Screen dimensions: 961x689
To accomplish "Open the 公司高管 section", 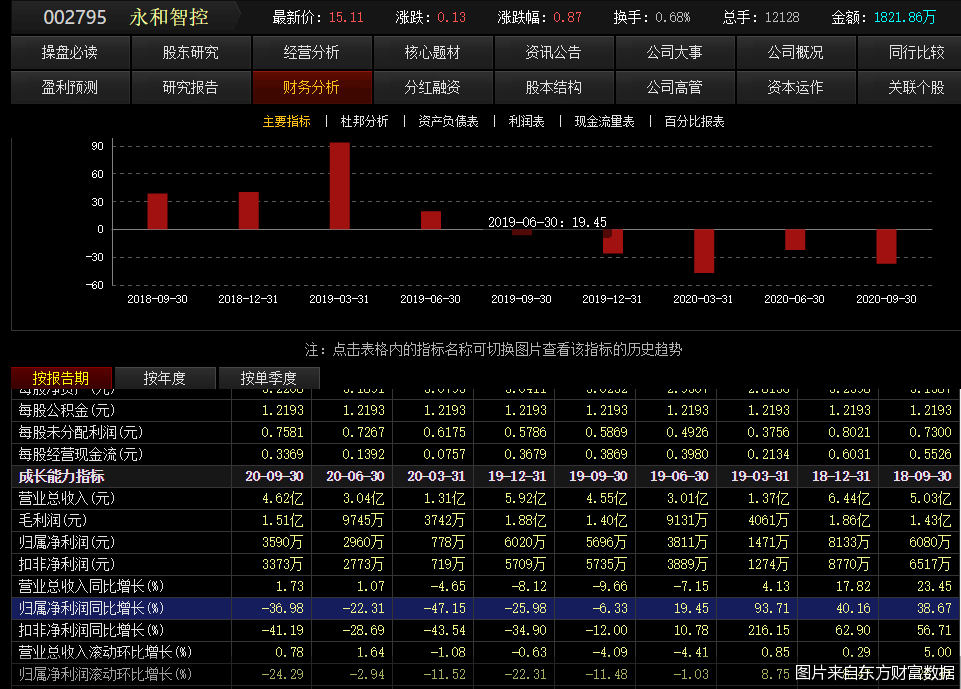I will (674, 88).
